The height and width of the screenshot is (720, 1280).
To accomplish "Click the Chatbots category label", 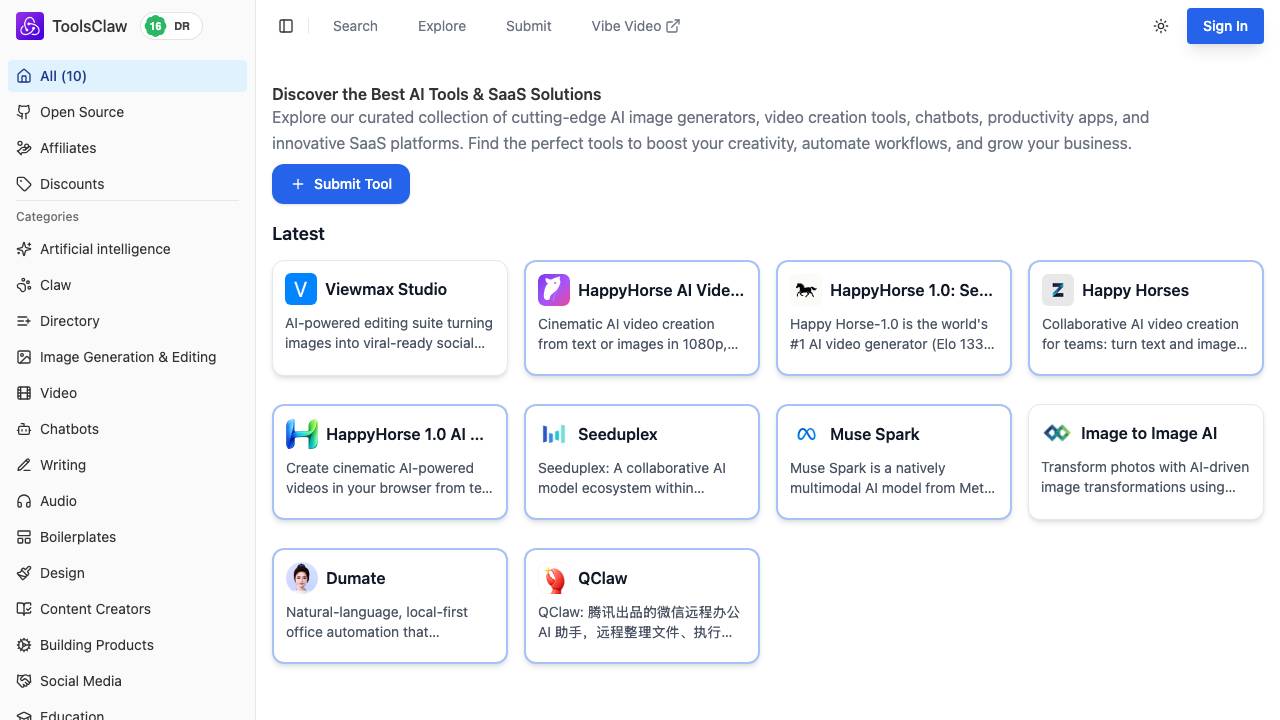I will [69, 429].
